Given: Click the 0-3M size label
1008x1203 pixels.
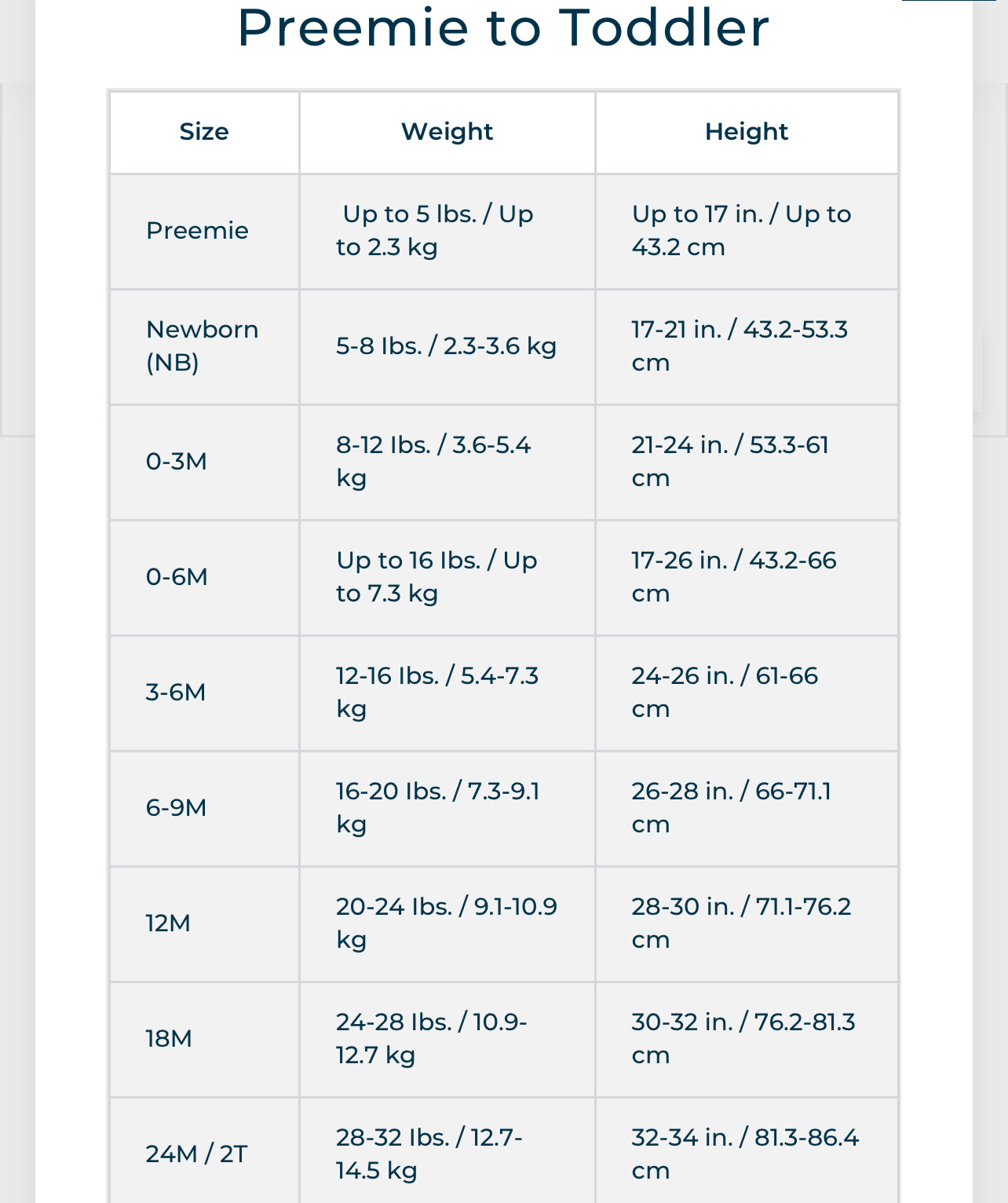Looking at the screenshot, I should [x=177, y=462].
